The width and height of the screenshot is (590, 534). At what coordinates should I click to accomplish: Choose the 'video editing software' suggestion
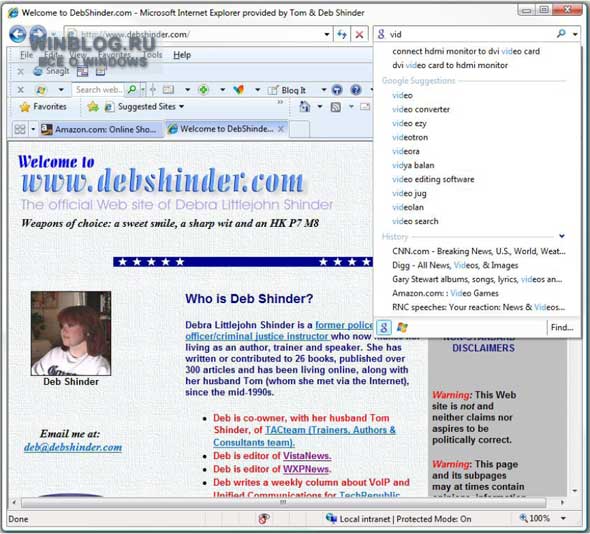tap(433, 180)
